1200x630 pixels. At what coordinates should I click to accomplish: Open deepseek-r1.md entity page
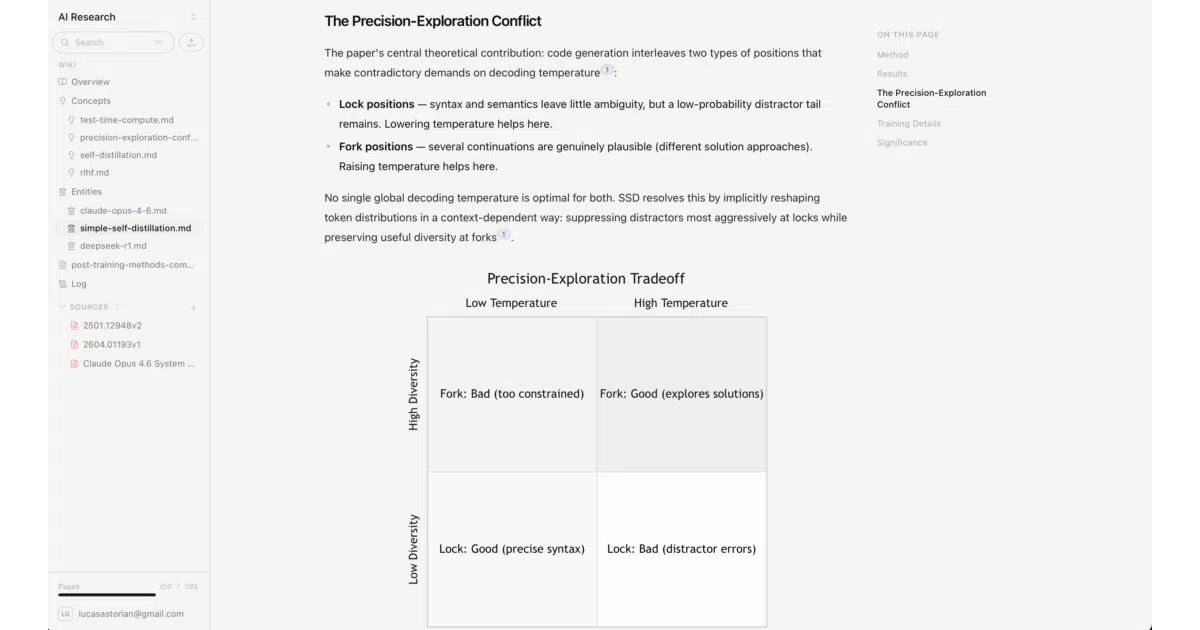point(113,246)
